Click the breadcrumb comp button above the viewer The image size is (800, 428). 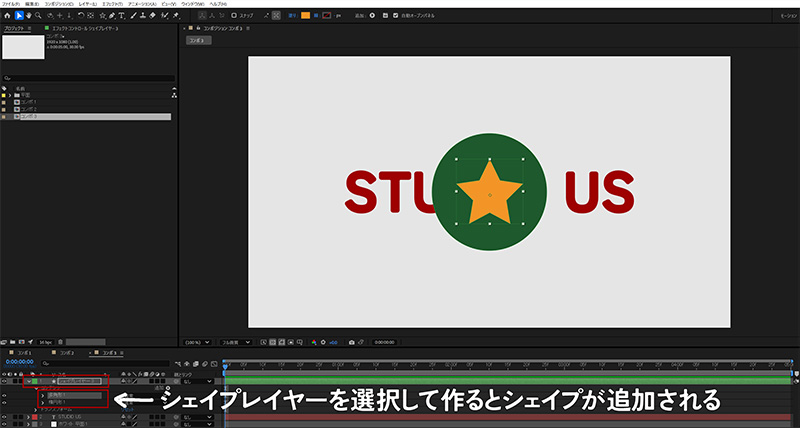pyautogui.click(x=198, y=40)
